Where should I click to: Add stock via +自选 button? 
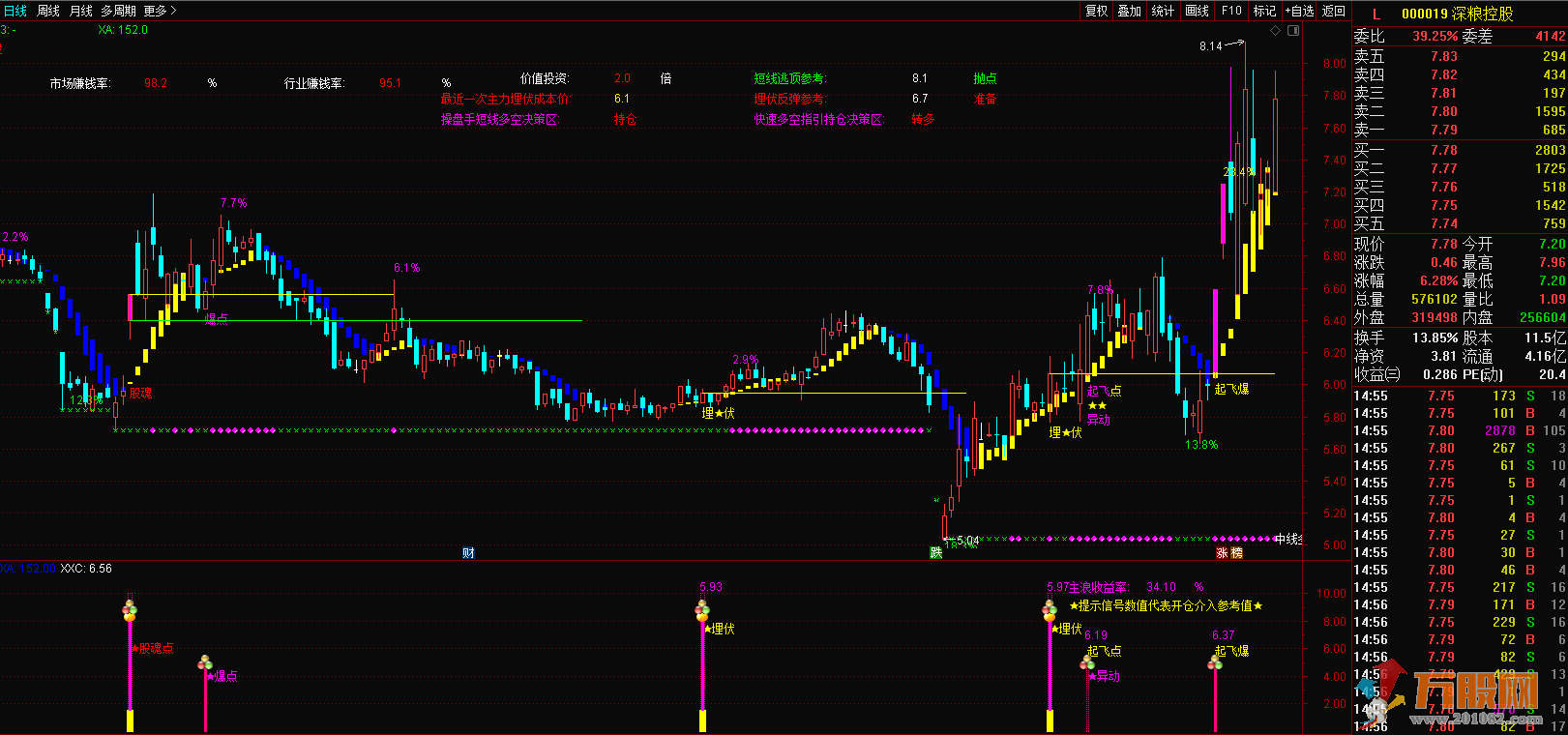(x=1299, y=11)
